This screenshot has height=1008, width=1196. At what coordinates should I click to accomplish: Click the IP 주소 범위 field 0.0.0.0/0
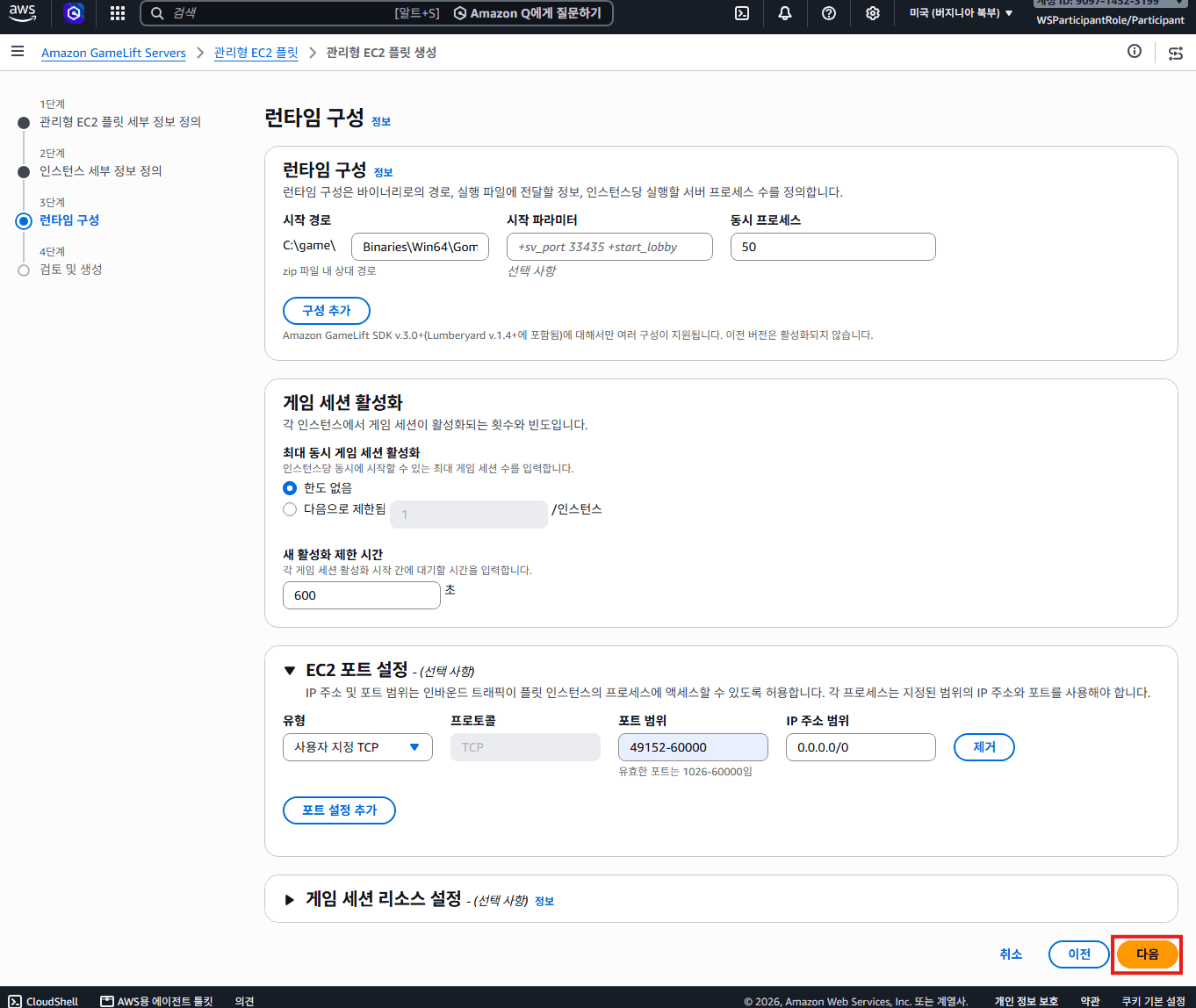[x=861, y=747]
